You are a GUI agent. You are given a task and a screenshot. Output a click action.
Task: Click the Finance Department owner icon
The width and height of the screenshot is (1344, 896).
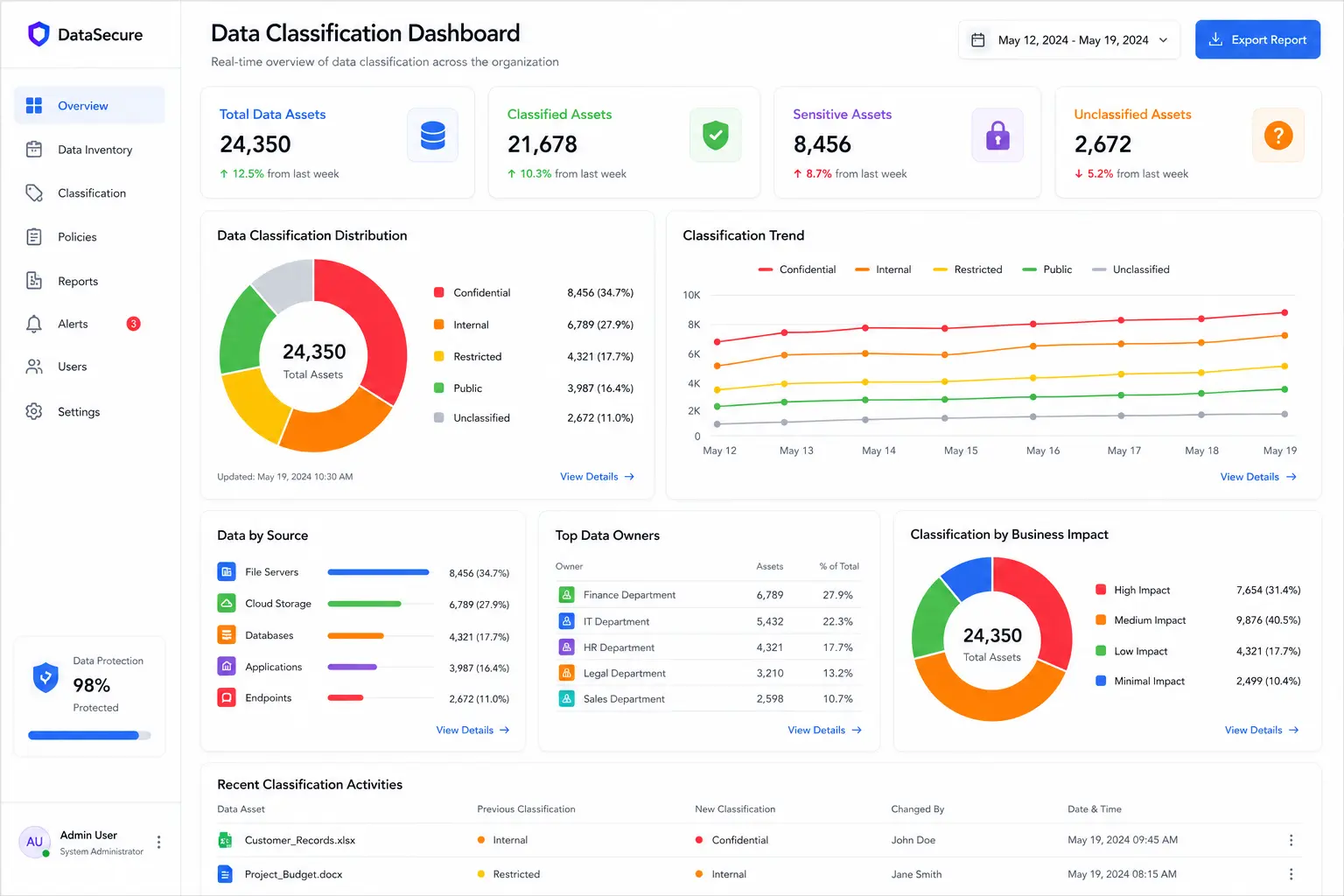[x=566, y=595]
